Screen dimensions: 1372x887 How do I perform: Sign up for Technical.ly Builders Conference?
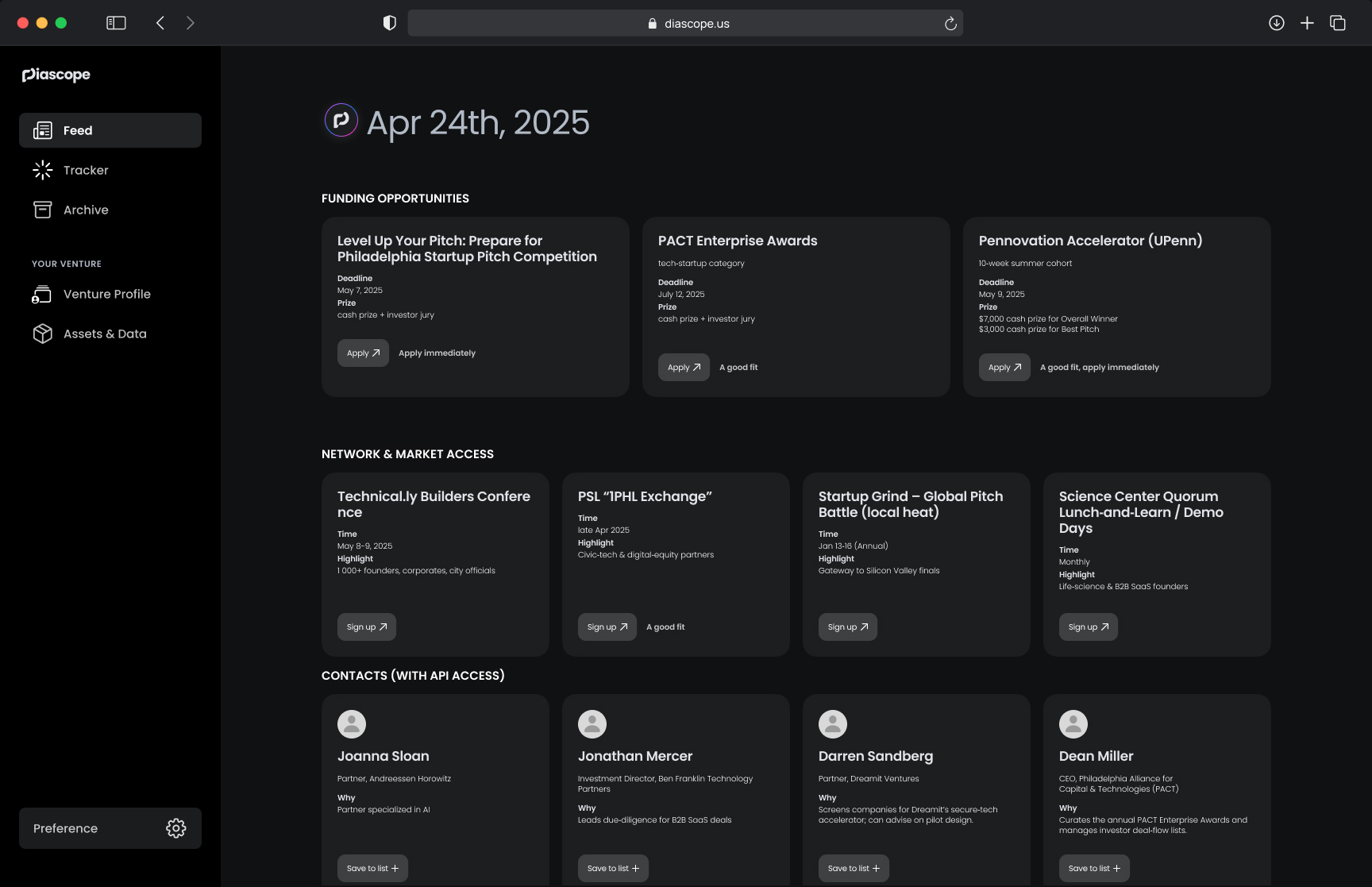(x=367, y=627)
